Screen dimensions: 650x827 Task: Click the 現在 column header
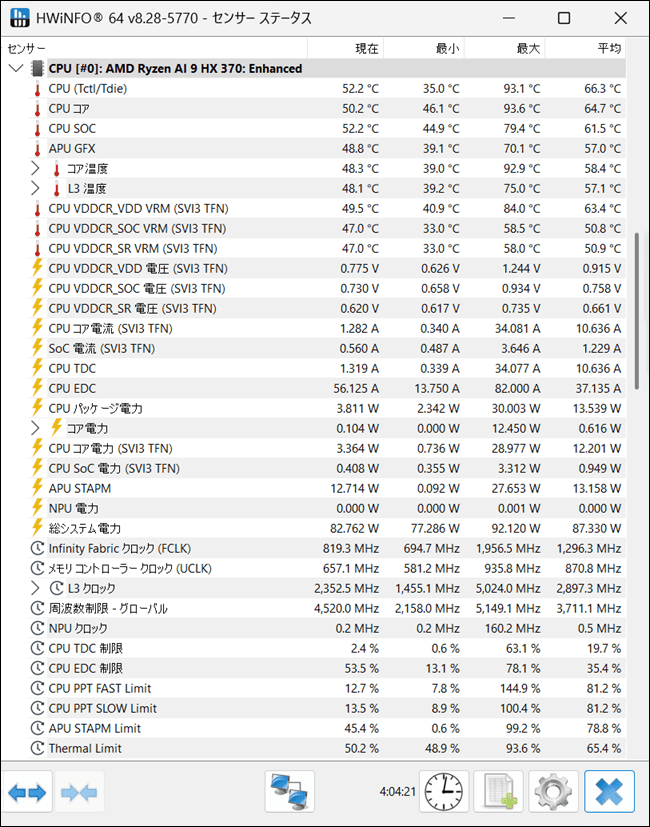[346, 49]
